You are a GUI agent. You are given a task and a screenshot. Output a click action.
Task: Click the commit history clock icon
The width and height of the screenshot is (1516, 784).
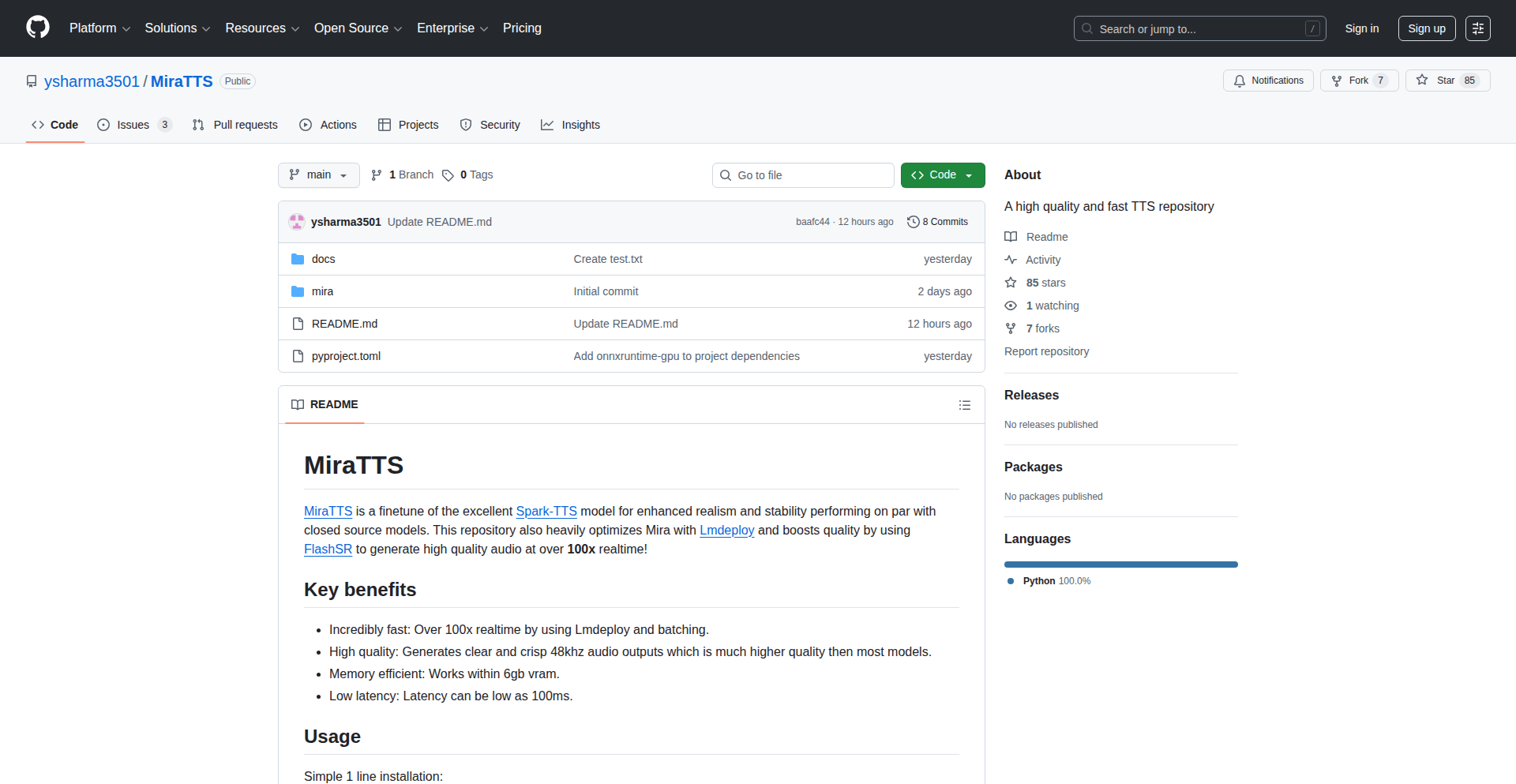[x=913, y=222]
